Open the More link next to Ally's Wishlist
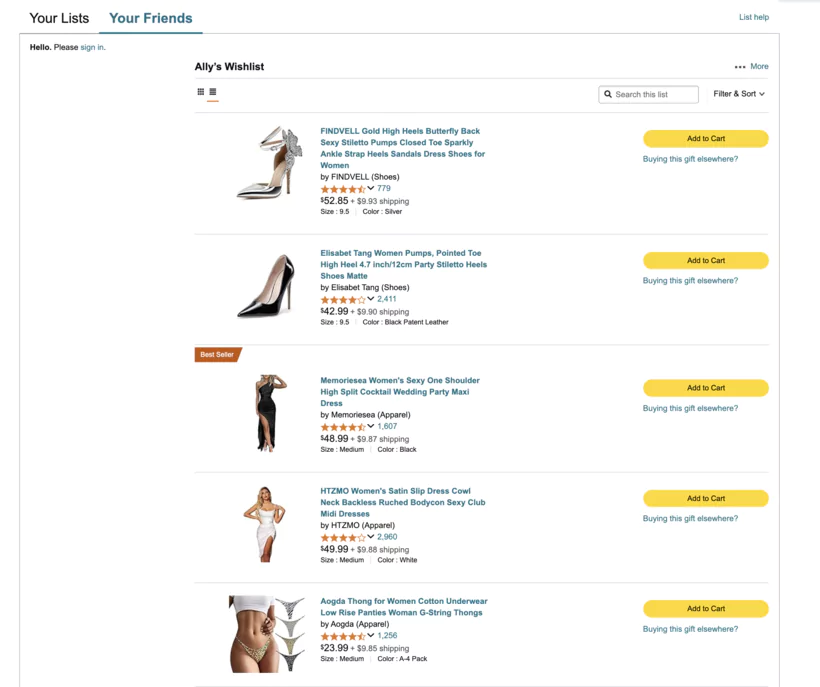The width and height of the screenshot is (820, 687). [759, 66]
